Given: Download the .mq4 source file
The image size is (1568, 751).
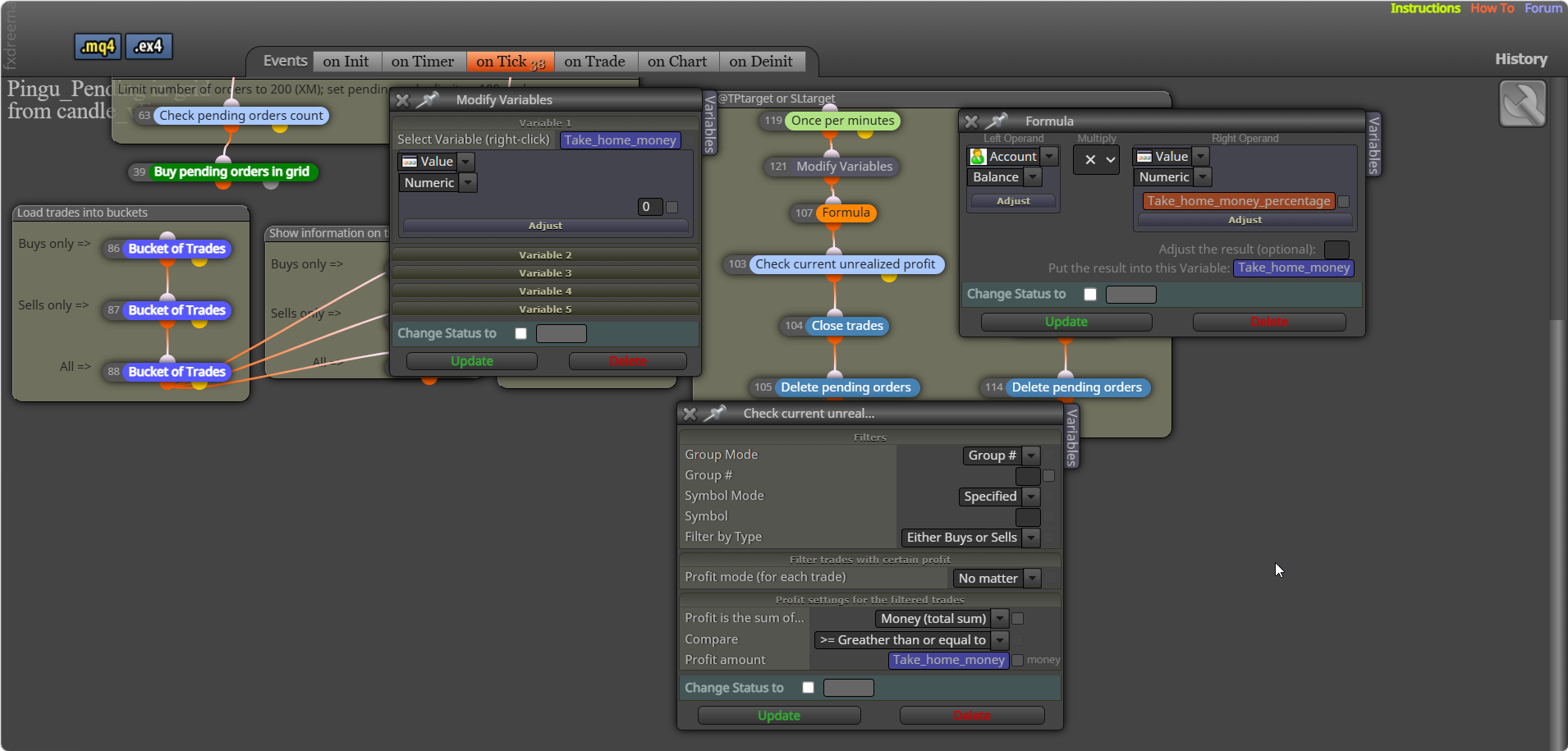Looking at the screenshot, I should 98,47.
